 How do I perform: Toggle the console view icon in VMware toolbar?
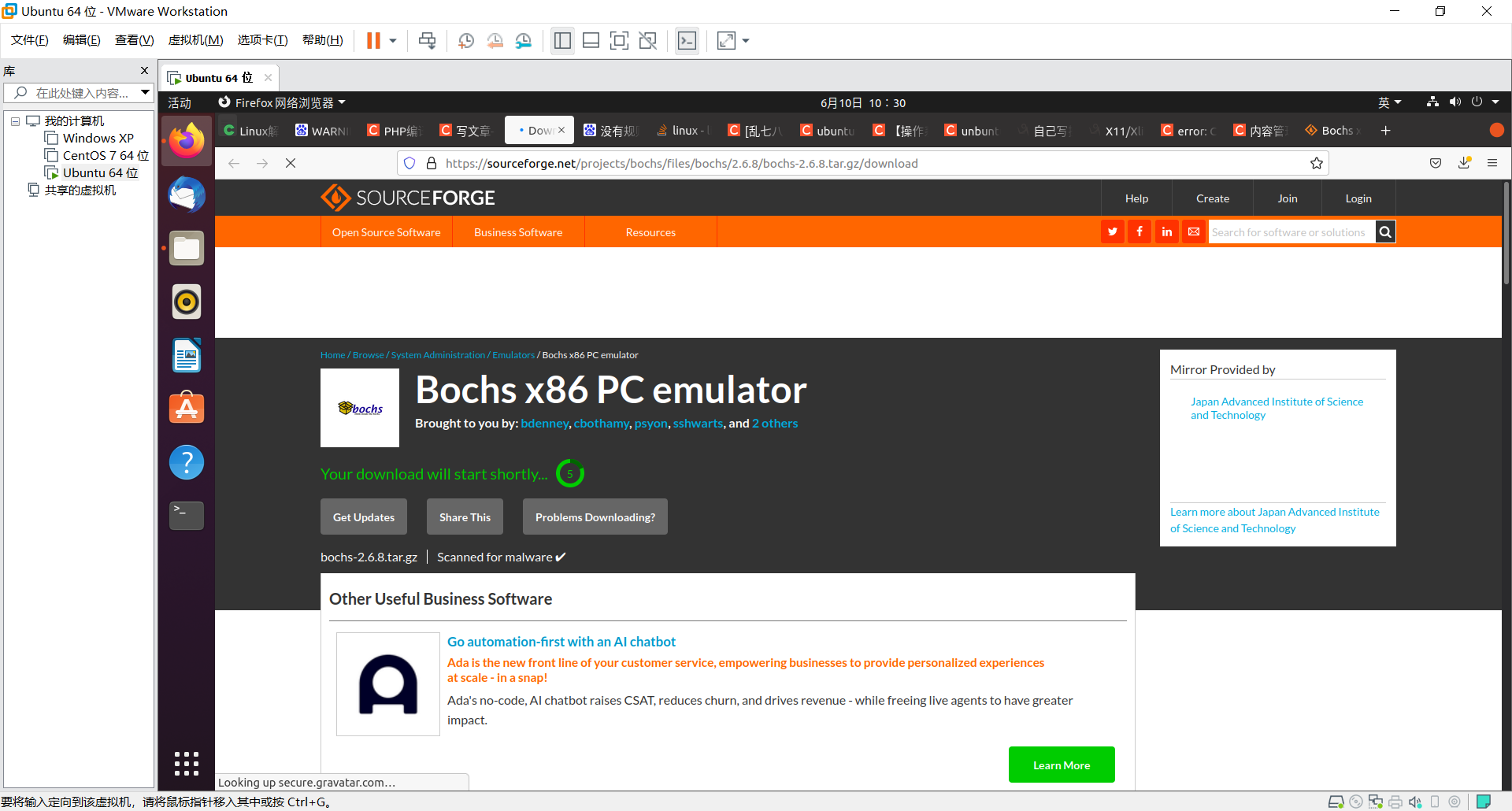687,41
